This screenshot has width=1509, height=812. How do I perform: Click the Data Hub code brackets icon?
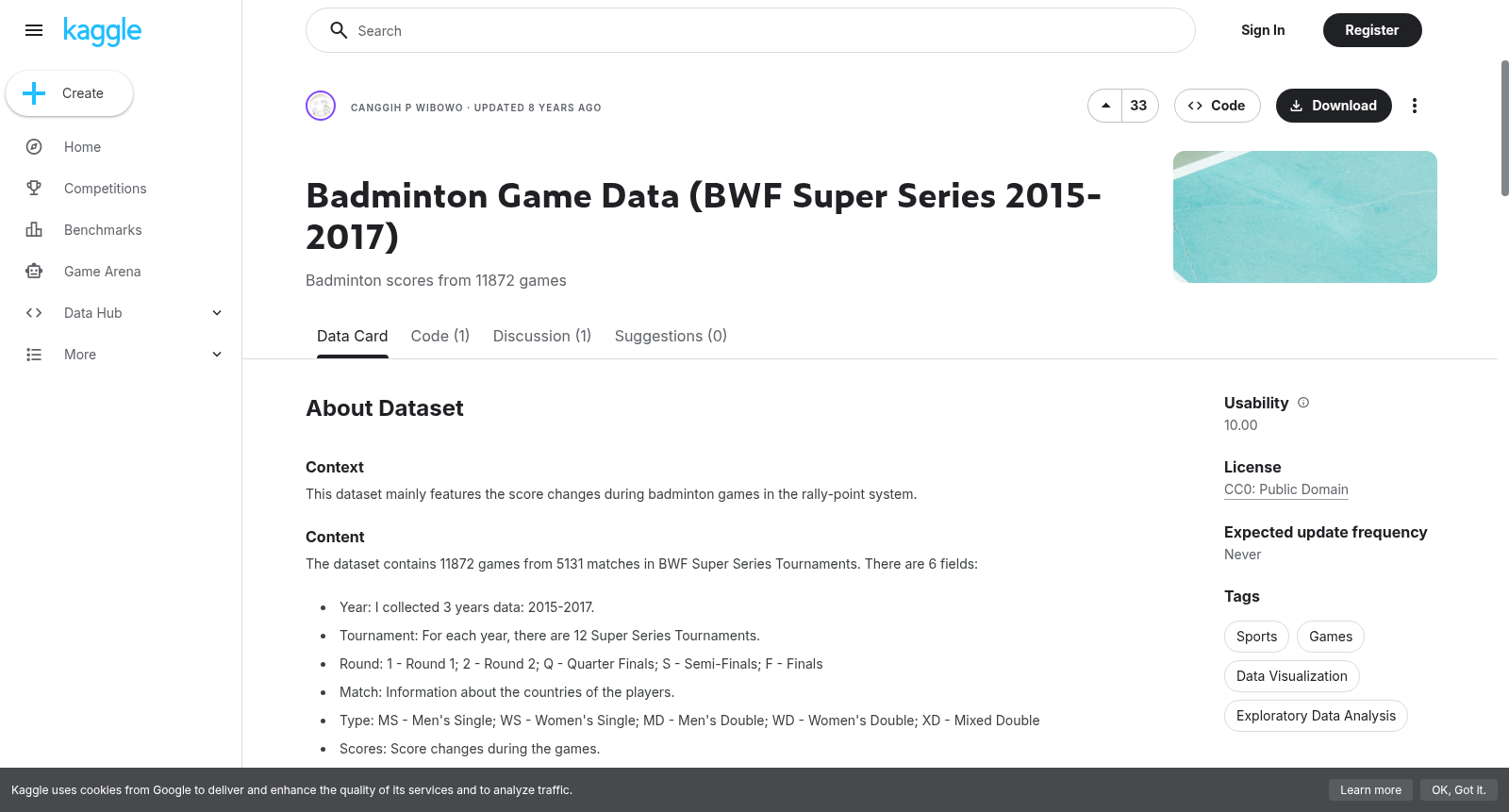point(34,313)
